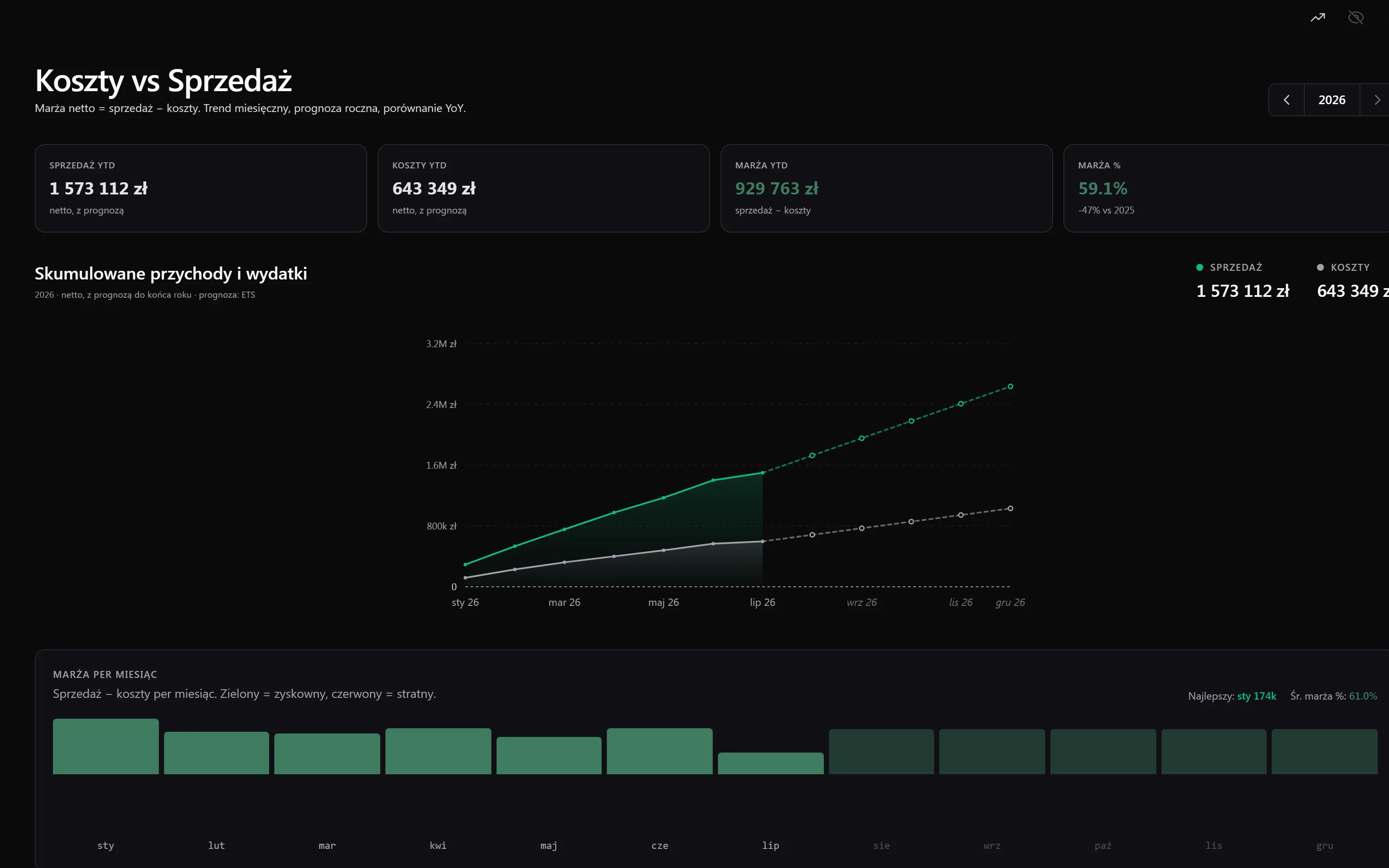
Task: Go to the next year with right chevron
Action: [1376, 100]
